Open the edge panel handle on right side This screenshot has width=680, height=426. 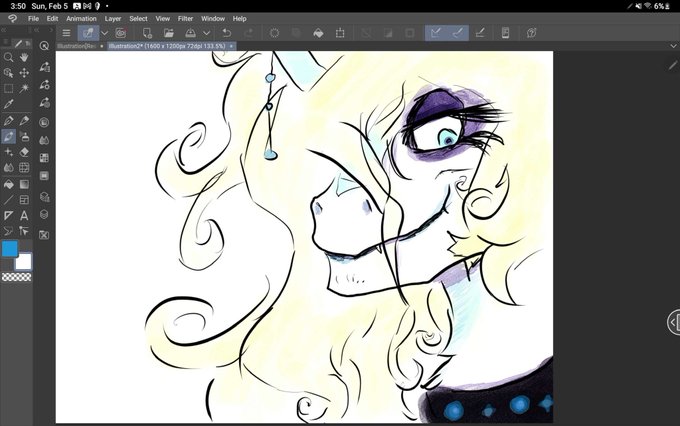point(673,322)
